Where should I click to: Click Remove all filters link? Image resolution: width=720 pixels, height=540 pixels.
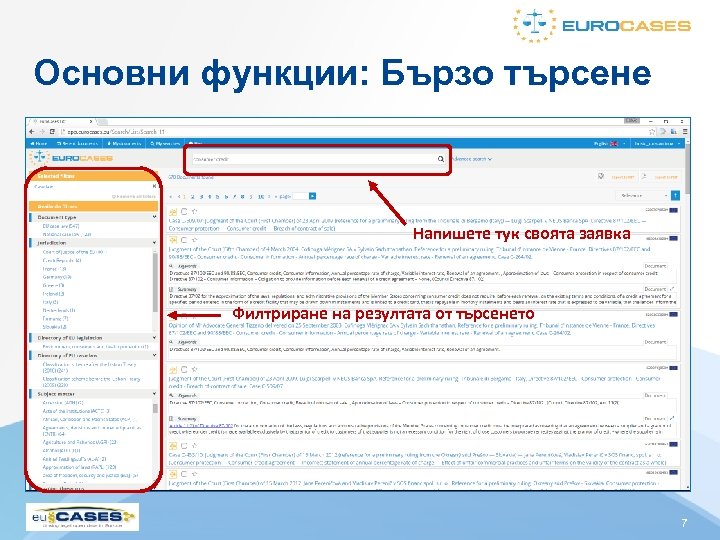(x=134, y=197)
